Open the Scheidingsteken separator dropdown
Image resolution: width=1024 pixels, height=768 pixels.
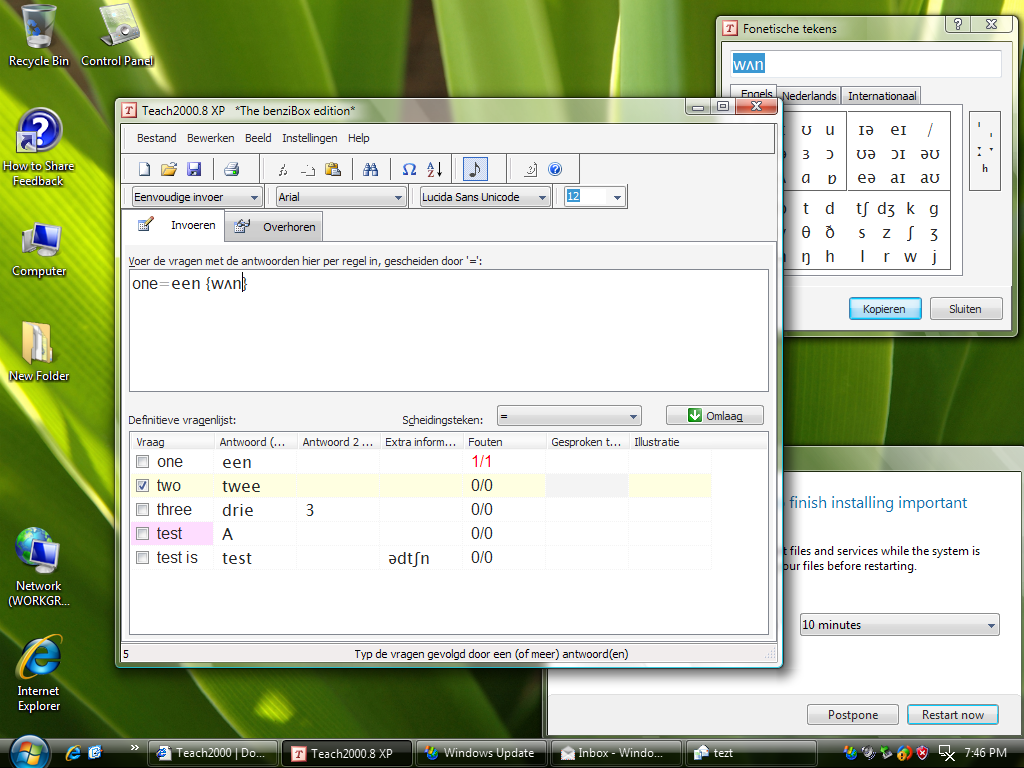point(569,416)
